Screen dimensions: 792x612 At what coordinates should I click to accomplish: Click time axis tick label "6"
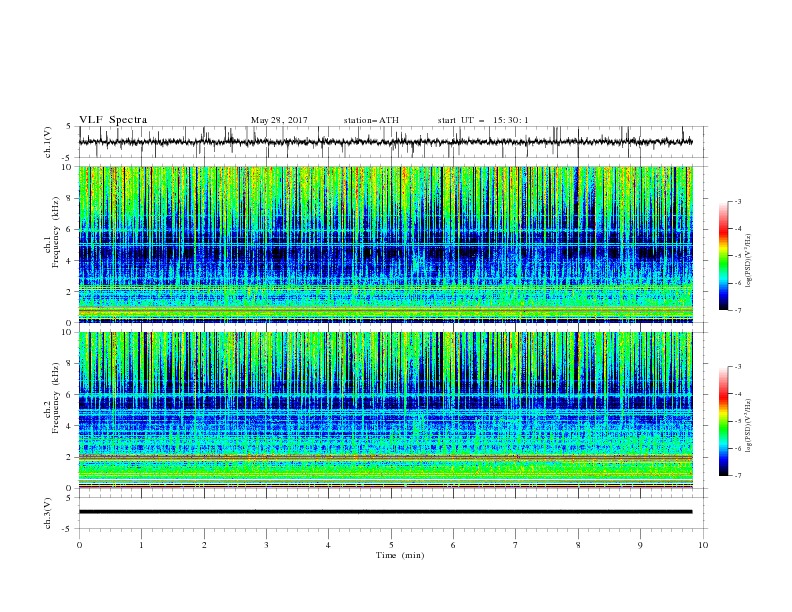point(453,545)
